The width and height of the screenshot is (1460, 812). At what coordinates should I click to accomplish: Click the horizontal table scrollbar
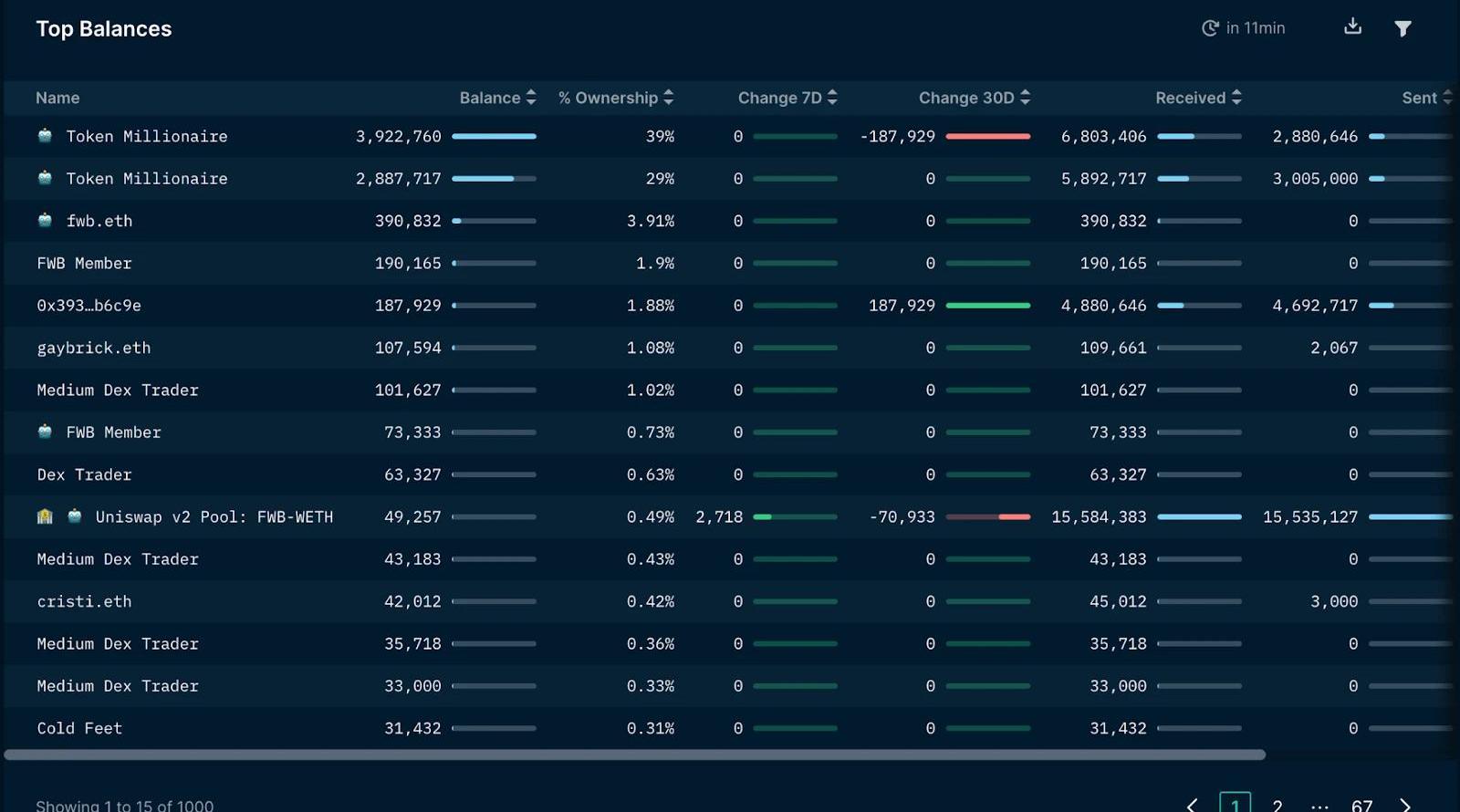[x=634, y=755]
